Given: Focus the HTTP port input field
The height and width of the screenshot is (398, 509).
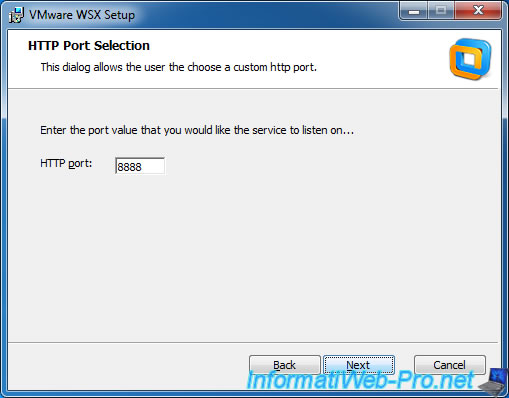Looking at the screenshot, I should [140, 166].
